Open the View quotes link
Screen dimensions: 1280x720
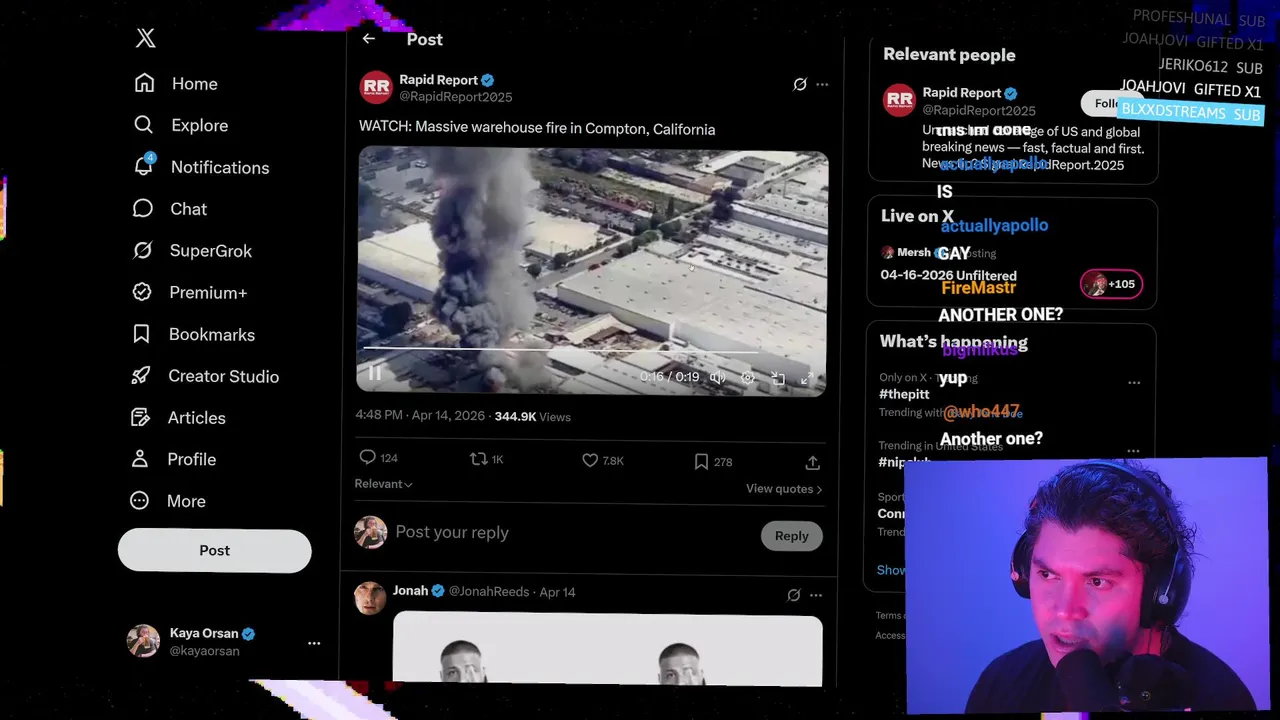tap(784, 489)
